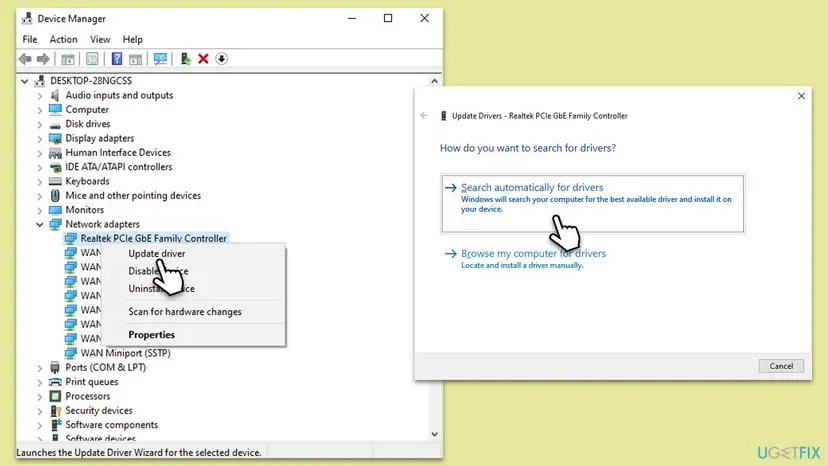Click the Ports (COM & LPT) icon
This screenshot has width=828, height=466.
[55, 367]
